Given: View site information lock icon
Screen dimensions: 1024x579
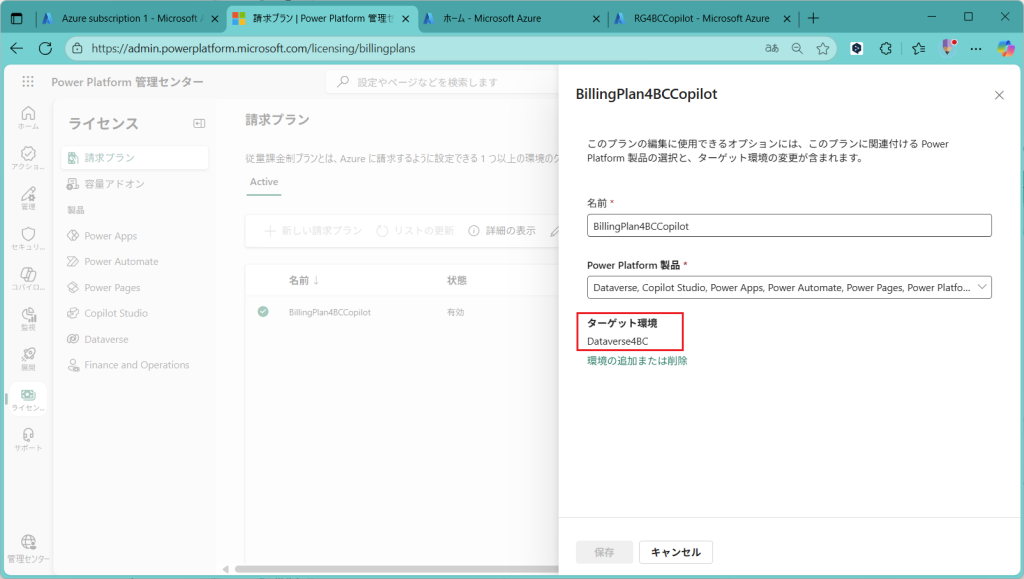Looking at the screenshot, I should click(x=77, y=48).
